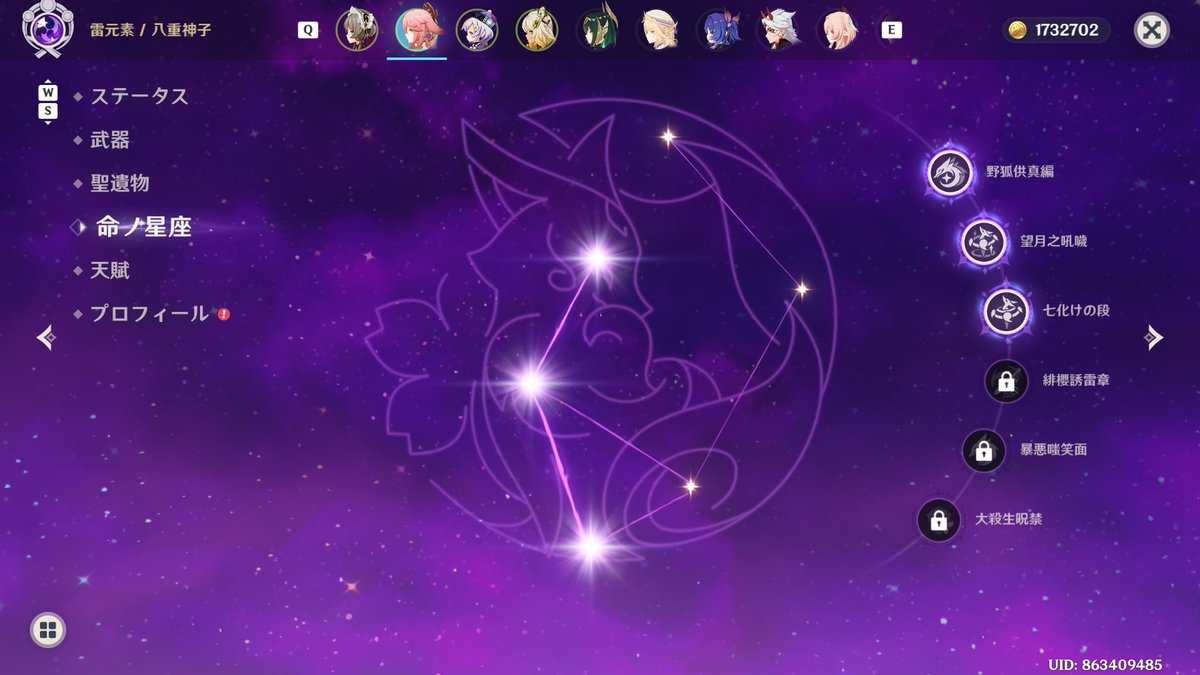Click the 緋櫻誘雷章 label text

[x=1076, y=381]
